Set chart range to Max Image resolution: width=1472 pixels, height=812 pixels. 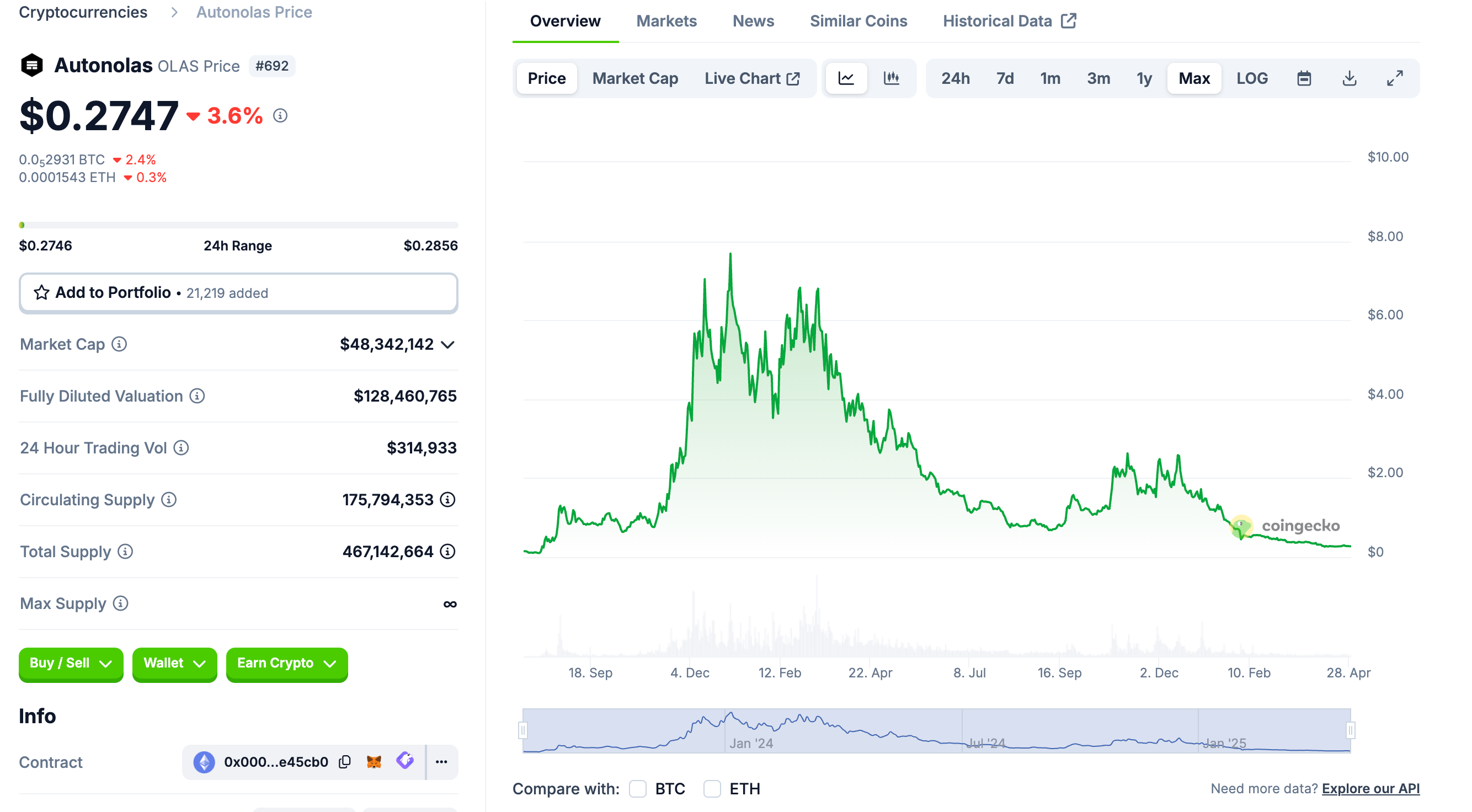point(1194,78)
